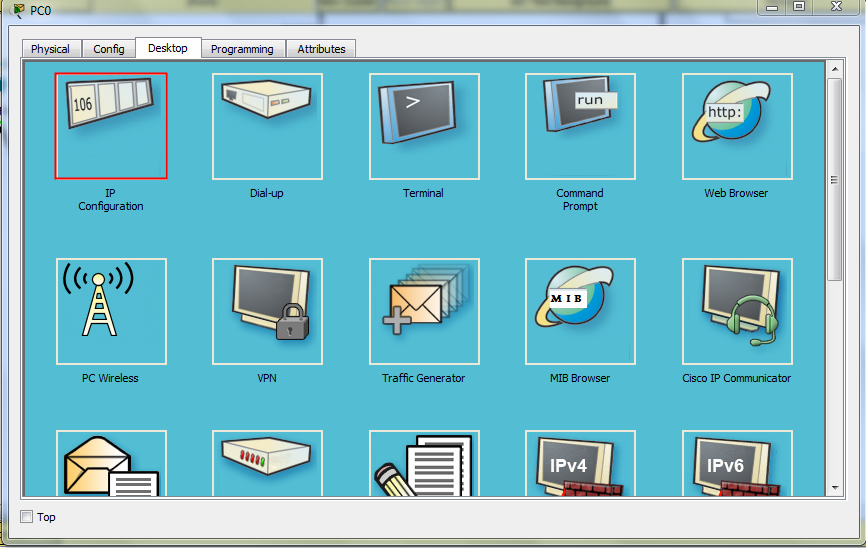Viewport: 866px width, 548px height.
Task: Open the modem device icon with red LEDs
Action: (x=267, y=463)
